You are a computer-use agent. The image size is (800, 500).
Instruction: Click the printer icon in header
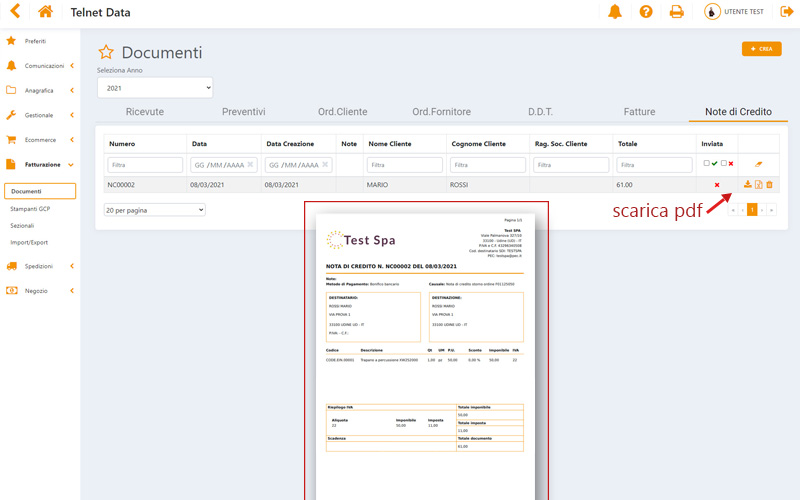point(677,12)
